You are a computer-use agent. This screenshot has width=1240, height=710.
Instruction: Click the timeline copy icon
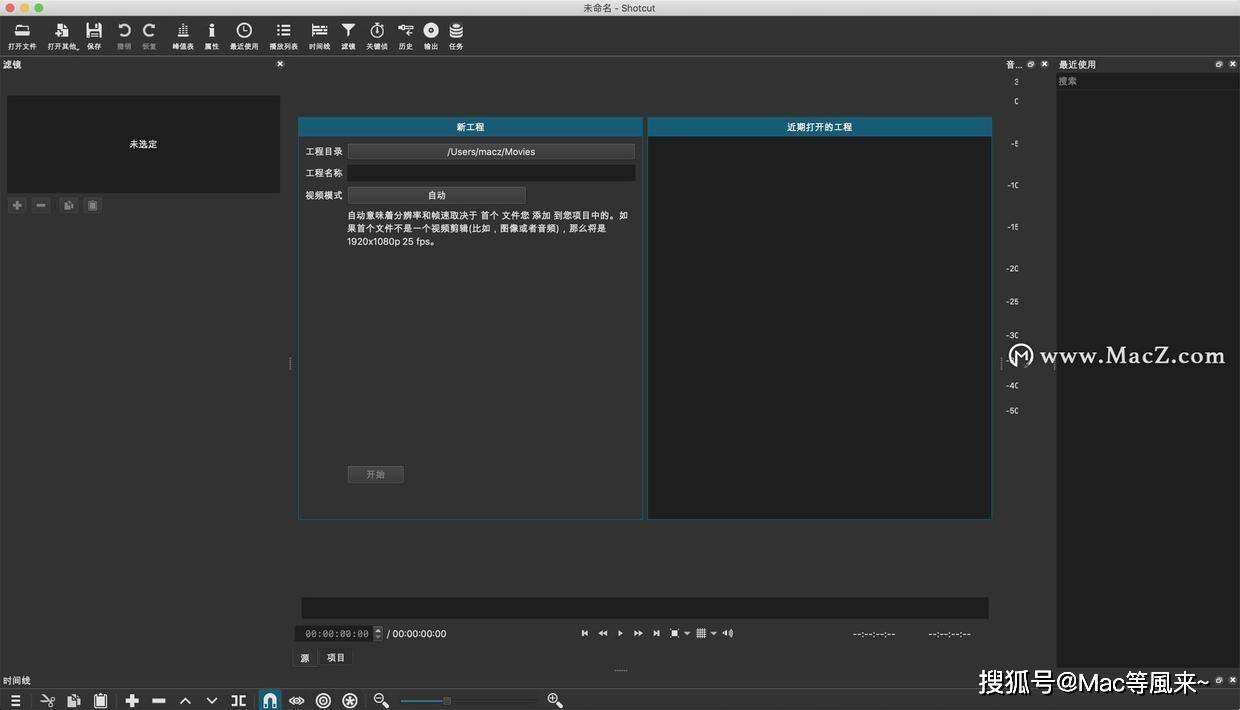click(x=73, y=701)
